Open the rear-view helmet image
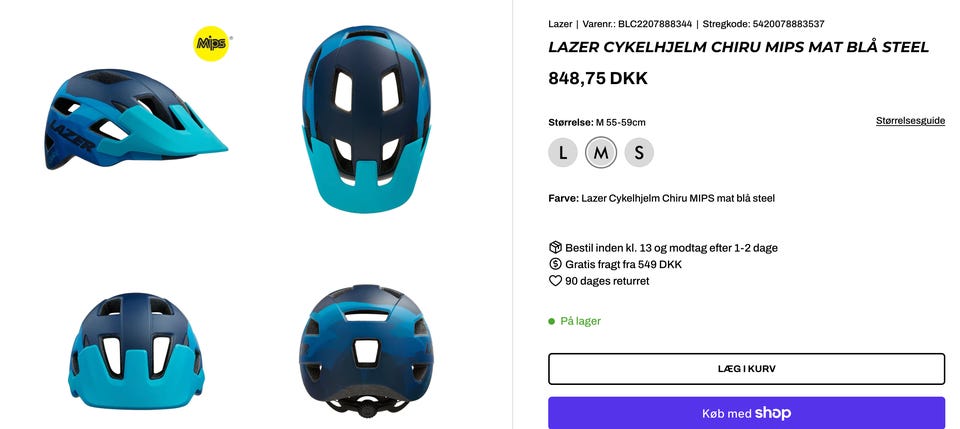The height and width of the screenshot is (429, 960). [x=367, y=351]
